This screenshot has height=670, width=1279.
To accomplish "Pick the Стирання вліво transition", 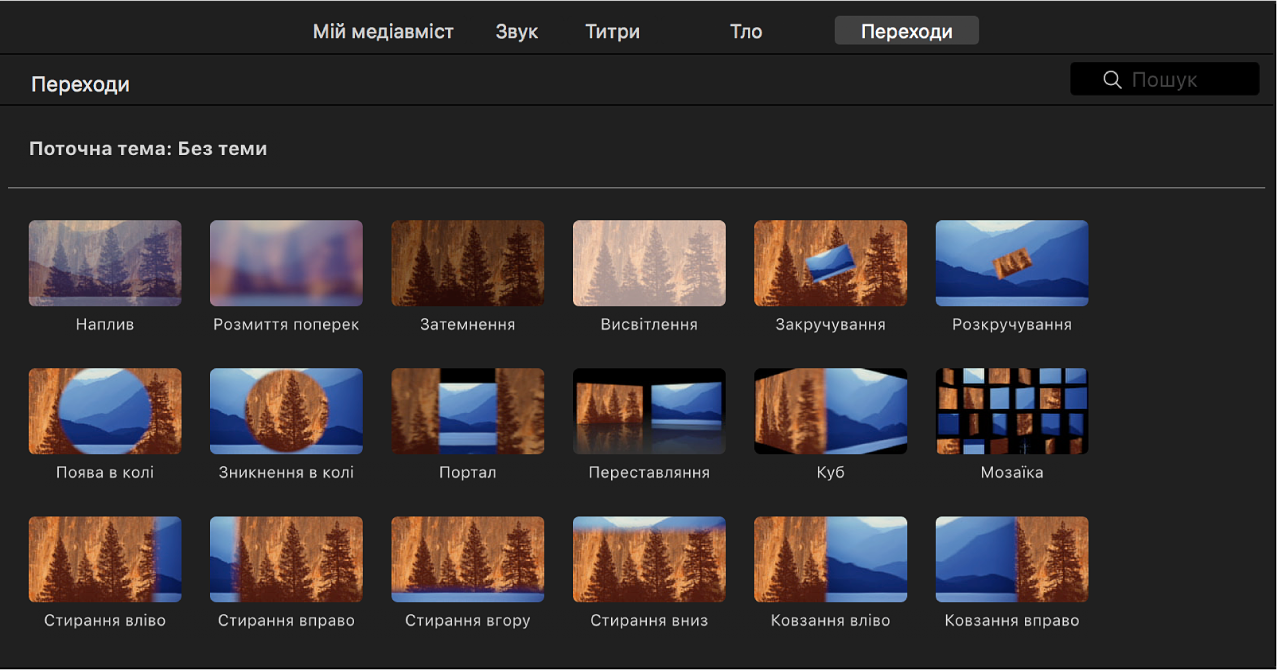I will tap(105, 559).
